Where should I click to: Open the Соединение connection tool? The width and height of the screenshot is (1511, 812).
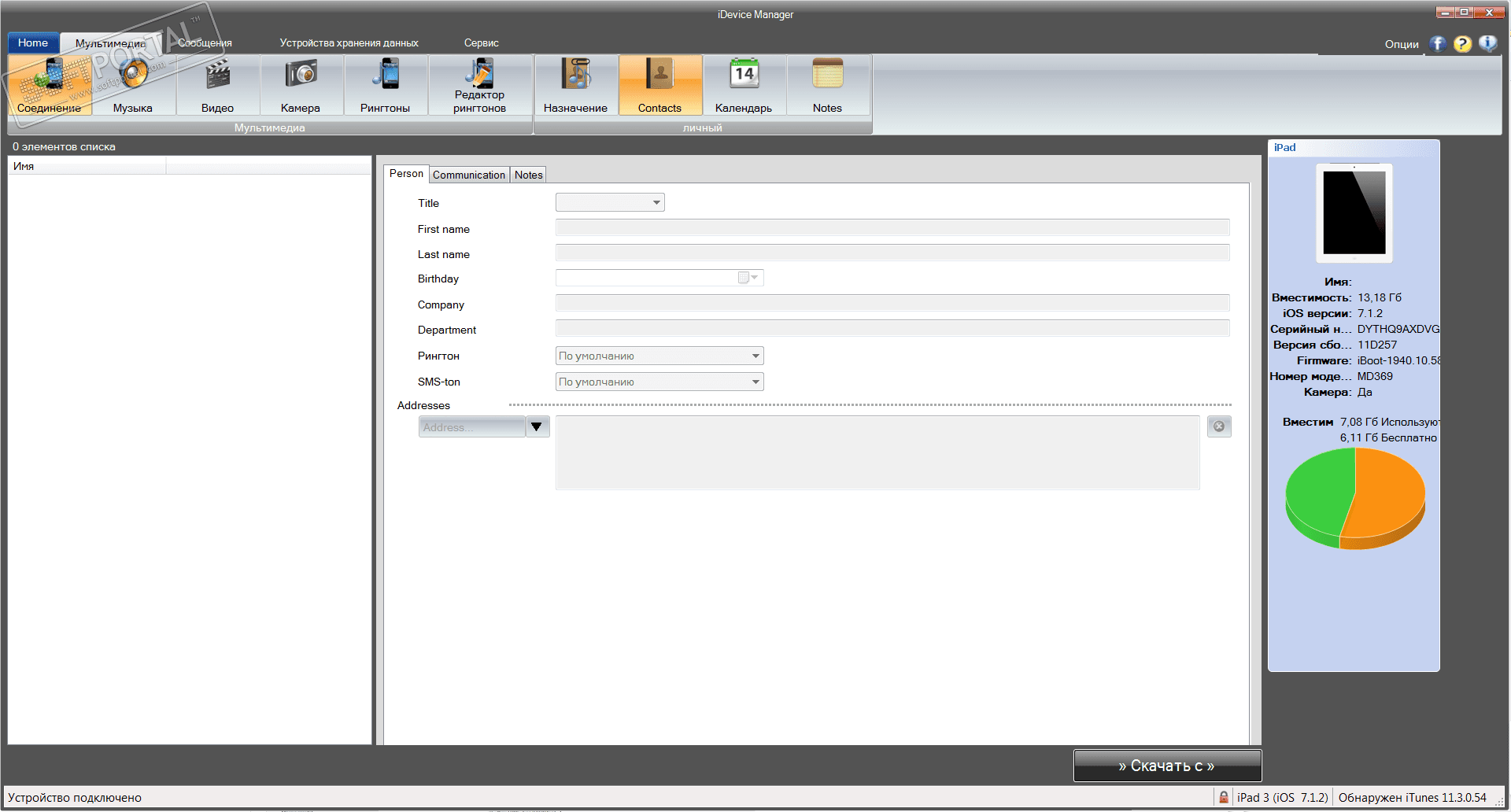coord(50,86)
